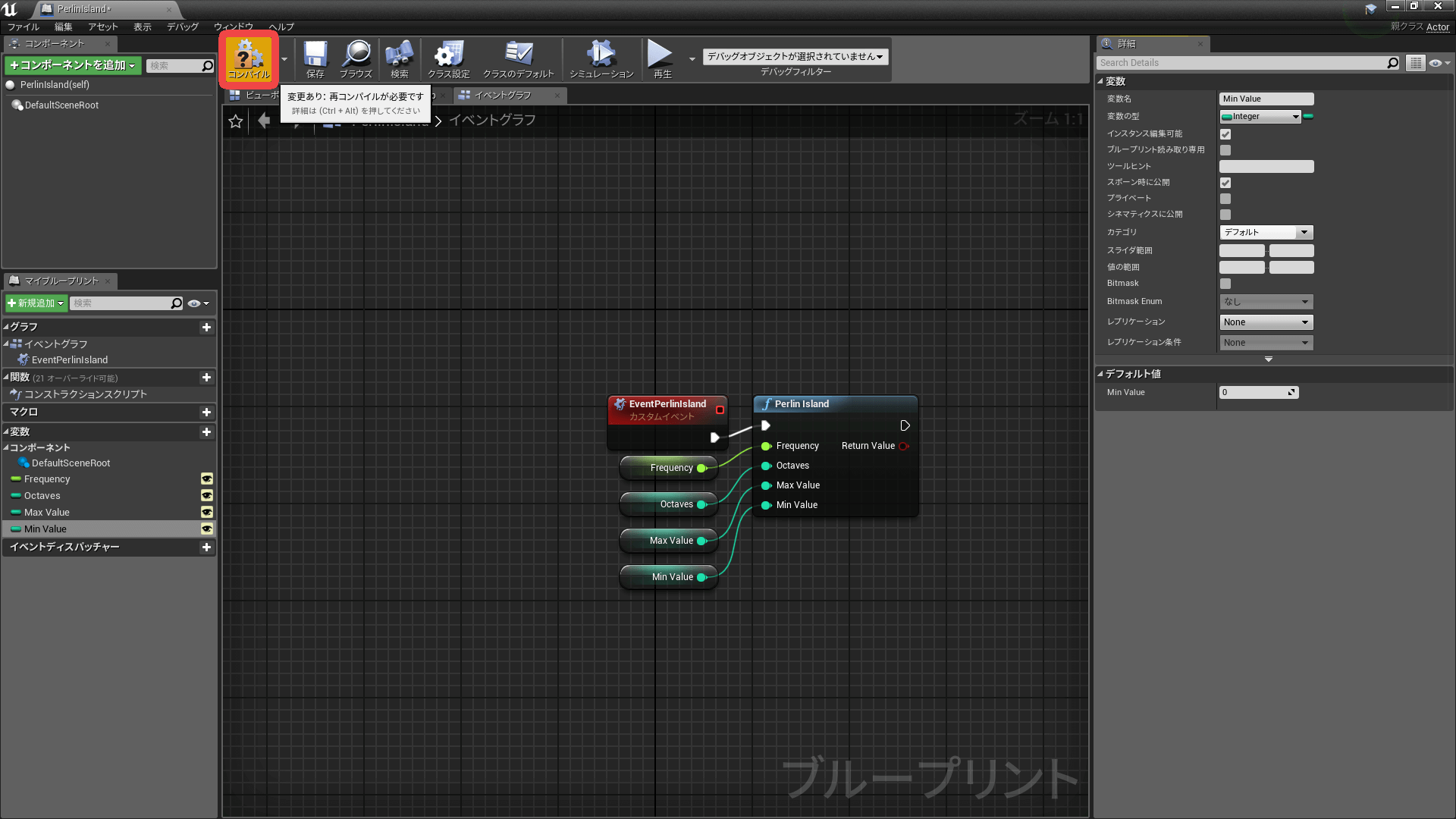Toggle Blueprint read-only (ブループリント読み取り専用) checkbox

[1225, 150]
